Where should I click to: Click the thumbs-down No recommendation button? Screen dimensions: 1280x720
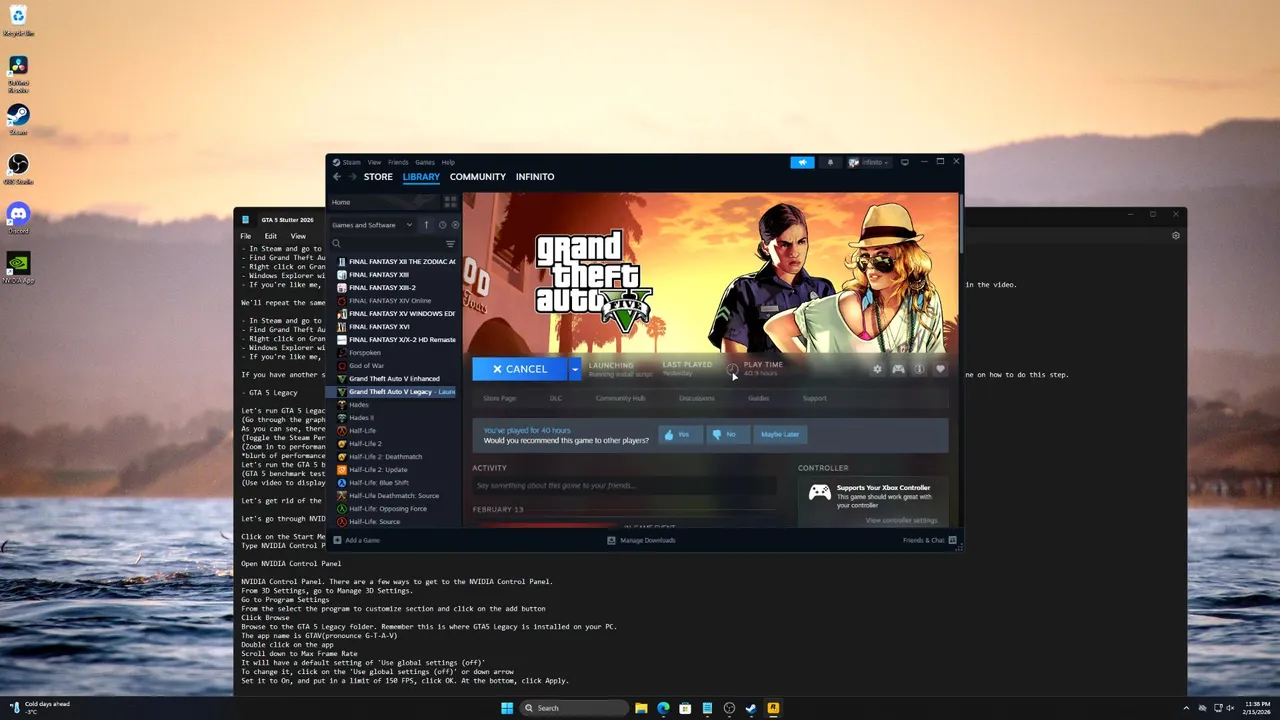coord(728,435)
